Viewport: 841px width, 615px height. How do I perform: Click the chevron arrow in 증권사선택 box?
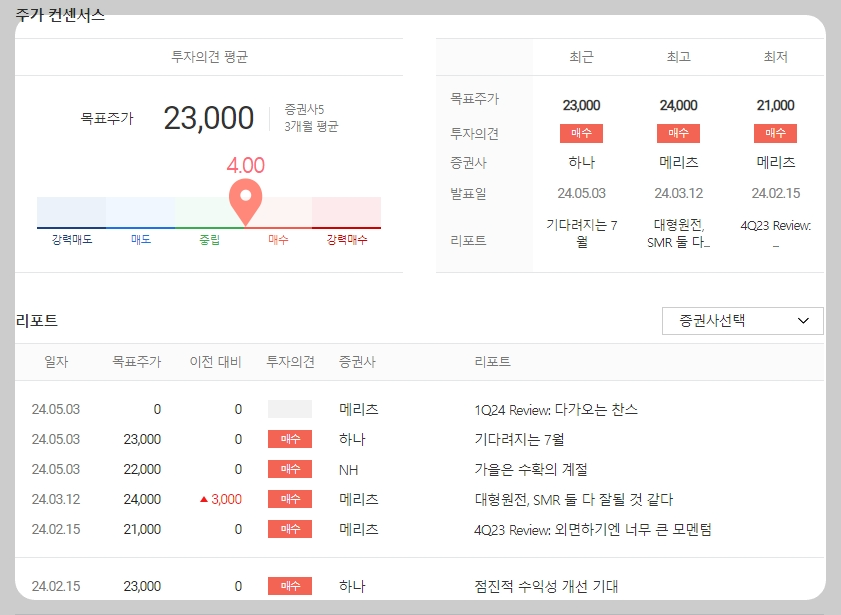[x=803, y=321]
